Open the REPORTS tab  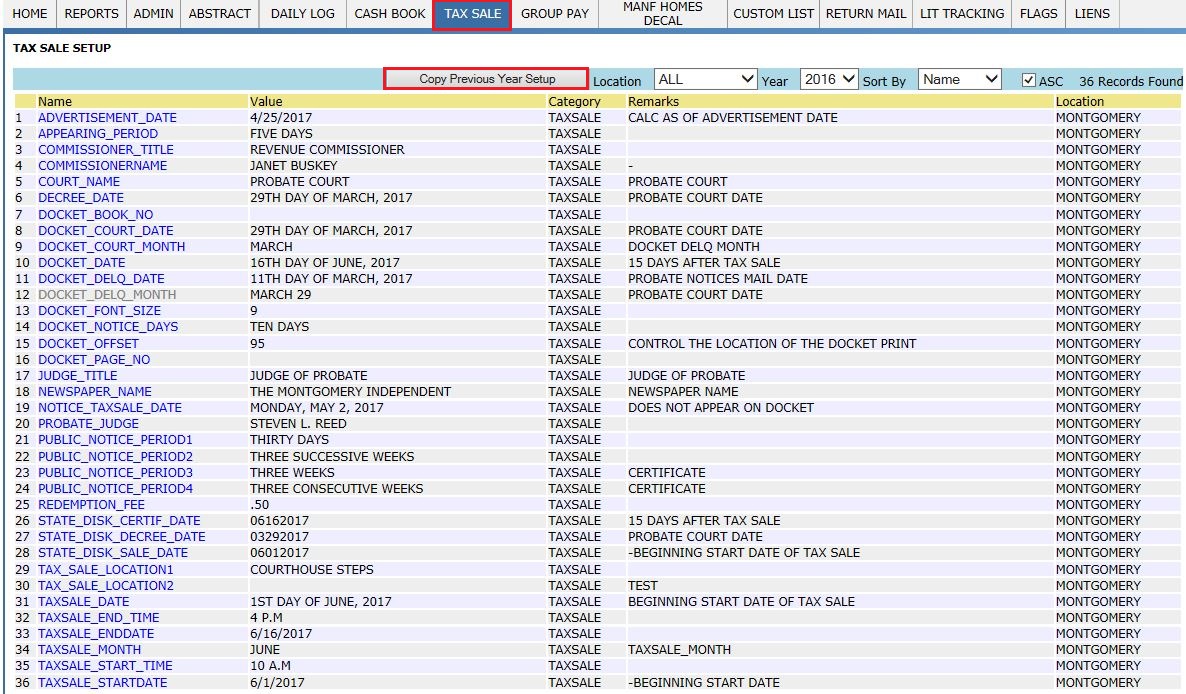coord(91,14)
